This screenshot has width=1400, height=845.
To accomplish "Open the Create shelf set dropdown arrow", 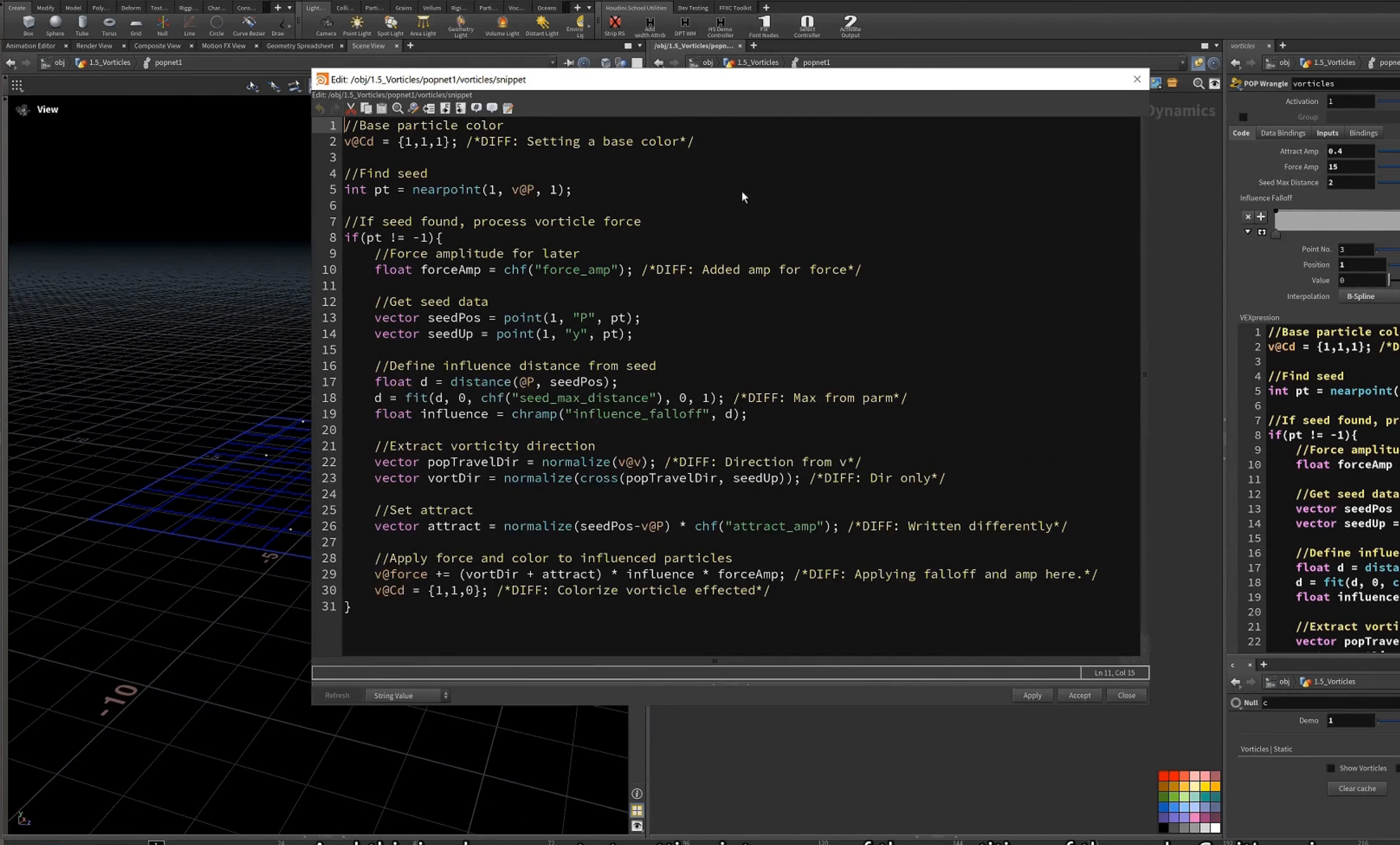I will tap(290, 8).
